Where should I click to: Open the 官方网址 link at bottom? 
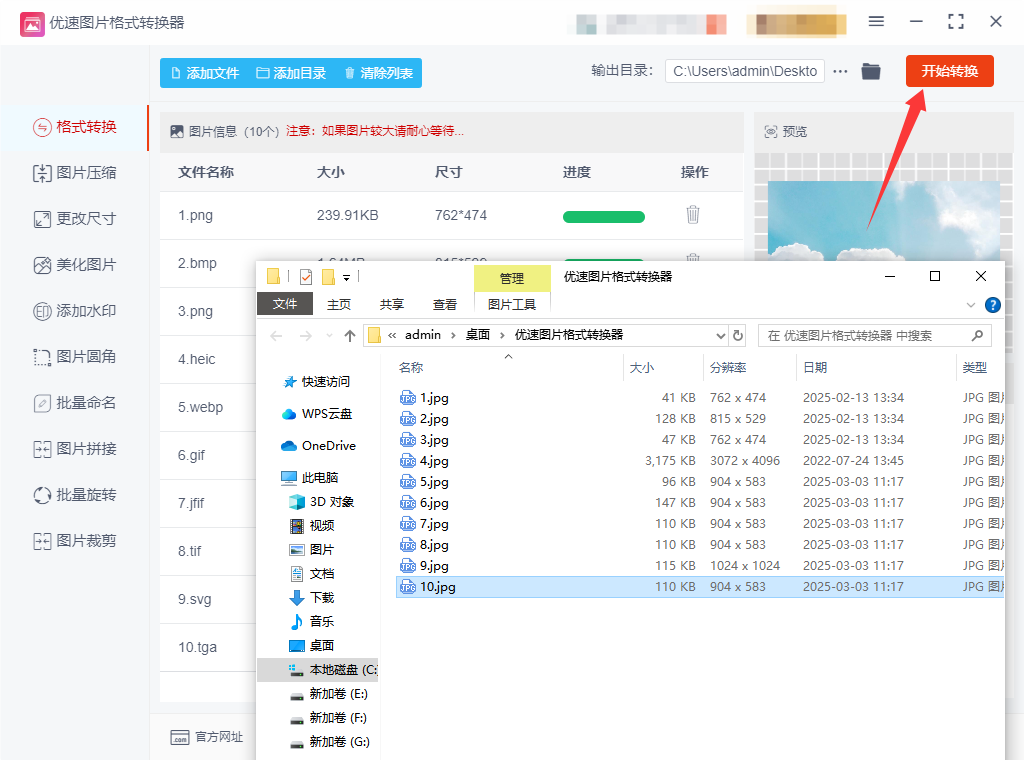[x=207, y=737]
